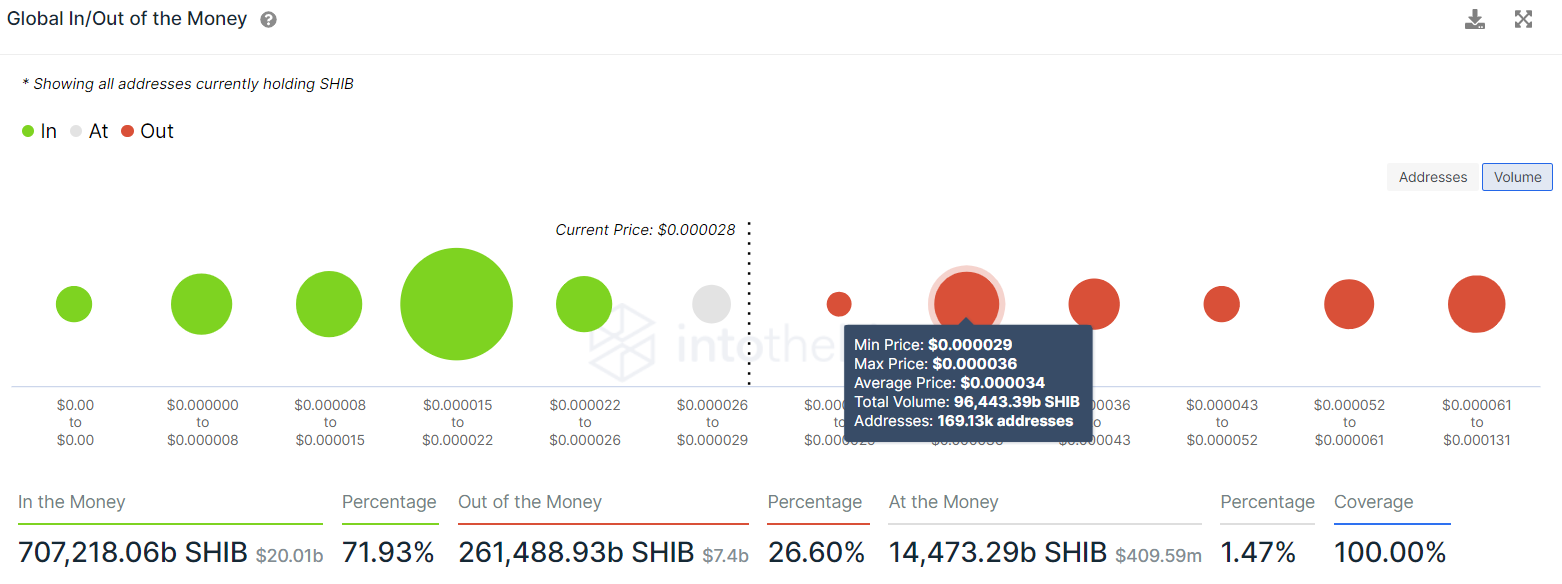Switch to the Addresses view
The height and width of the screenshot is (584, 1562).
pos(1433,177)
